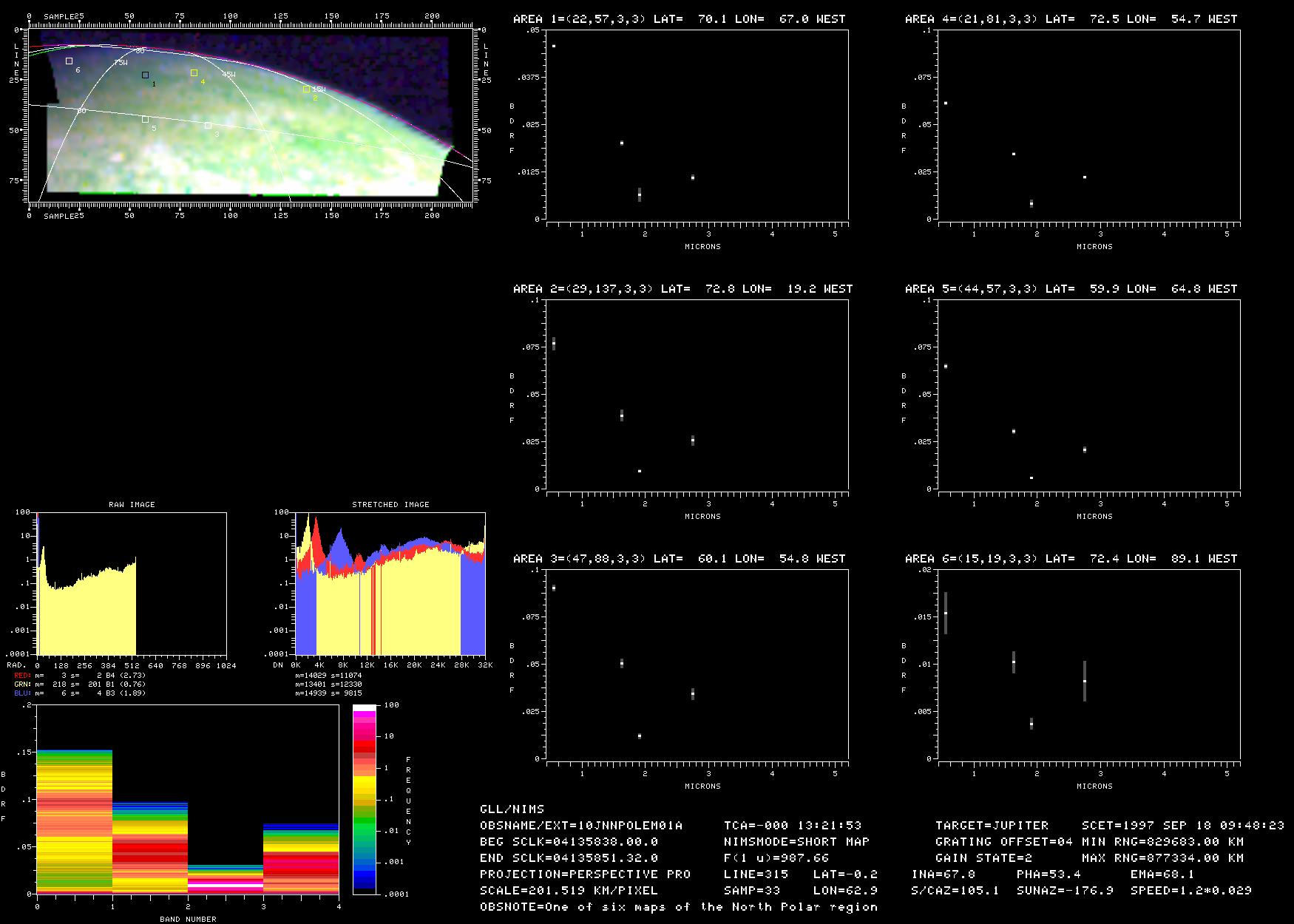Click the "BEG SCLK=04135838.00.0" text
1294x924 pixels.
[569, 842]
